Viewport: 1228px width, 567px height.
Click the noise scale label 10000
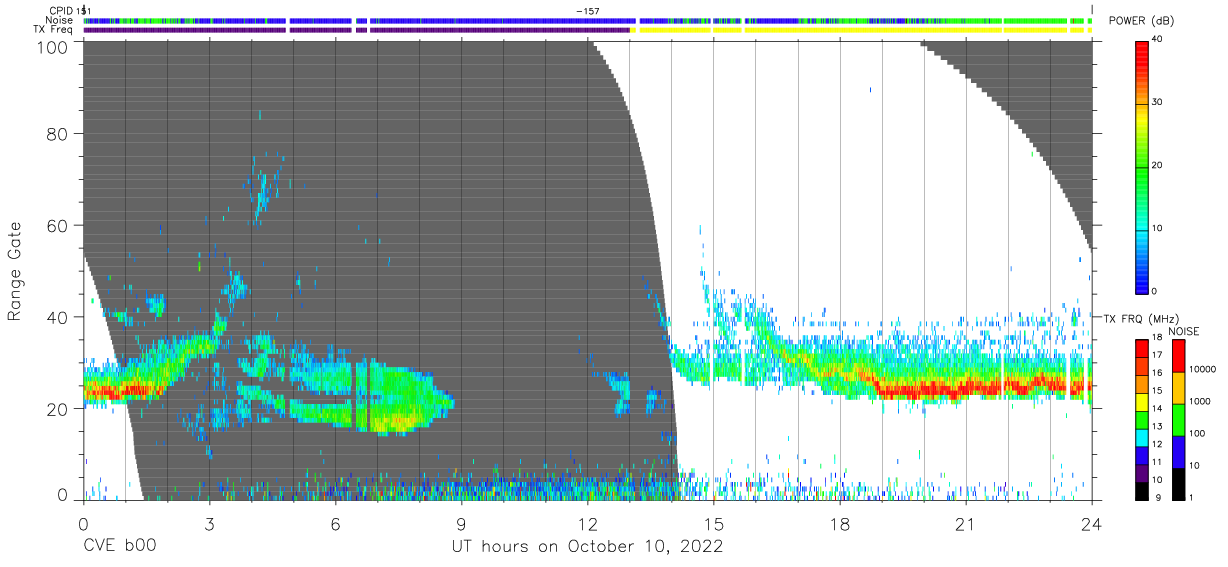pyautogui.click(x=1202, y=369)
